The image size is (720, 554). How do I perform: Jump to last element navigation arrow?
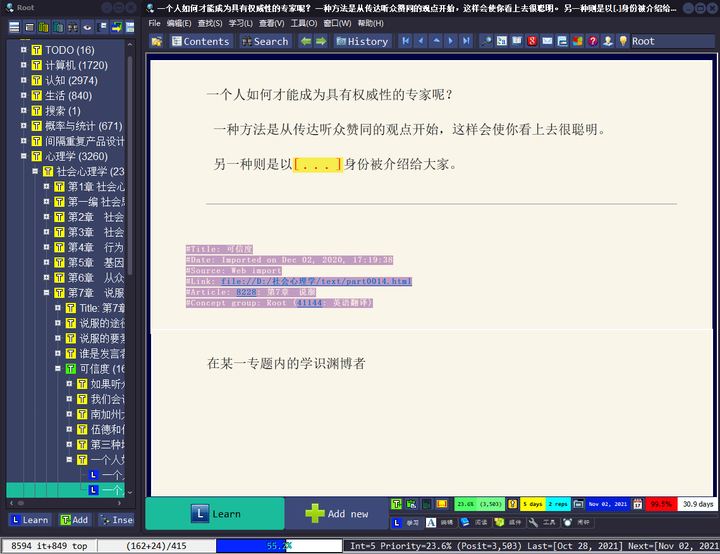click(x=466, y=41)
